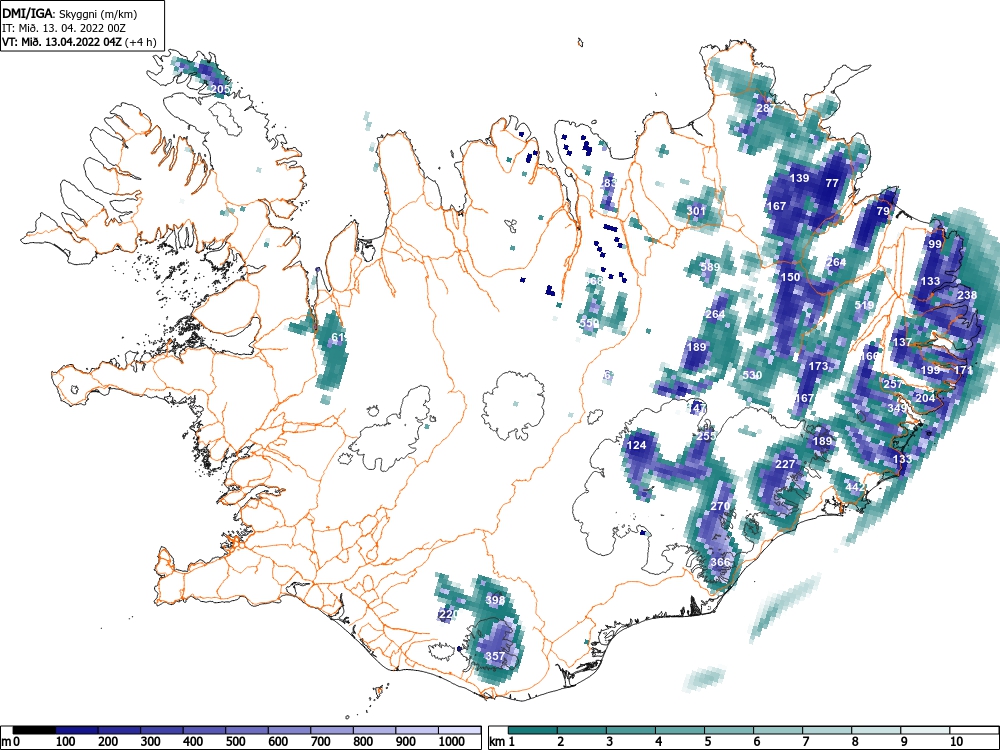Screen dimensions: 1000x750
Task: Click the 200 m visibility legend swatch
Action: pyautogui.click(x=119, y=730)
